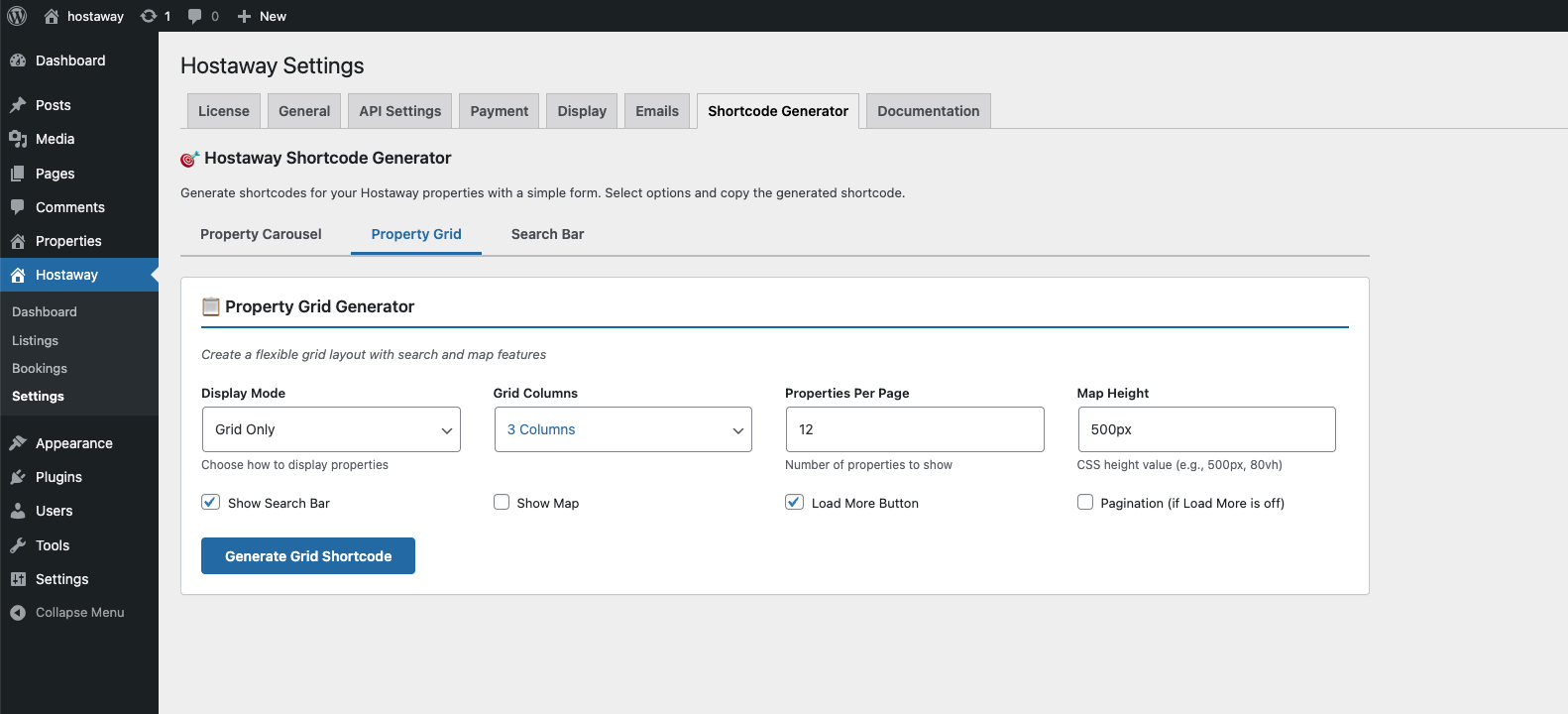
Task: Select the Shortcode Generator tab
Action: click(778, 111)
